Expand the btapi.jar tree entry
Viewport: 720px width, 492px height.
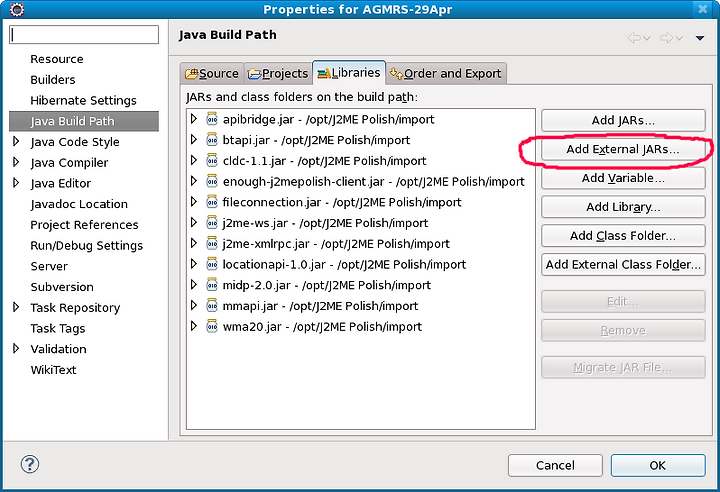[194, 139]
